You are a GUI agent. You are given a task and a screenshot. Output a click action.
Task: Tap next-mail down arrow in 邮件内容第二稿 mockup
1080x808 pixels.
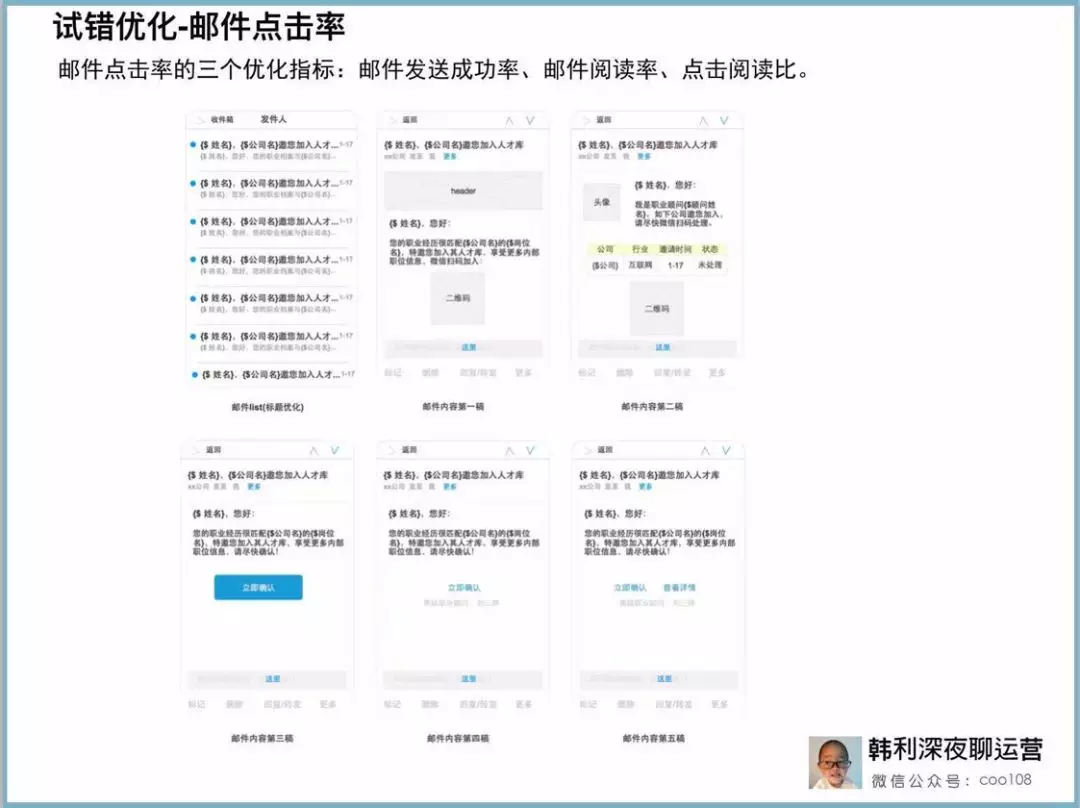724,121
